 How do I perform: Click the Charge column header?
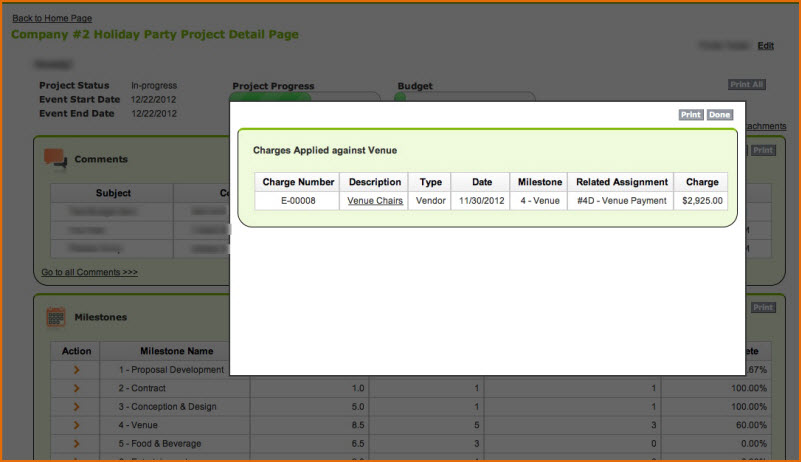[x=702, y=182]
